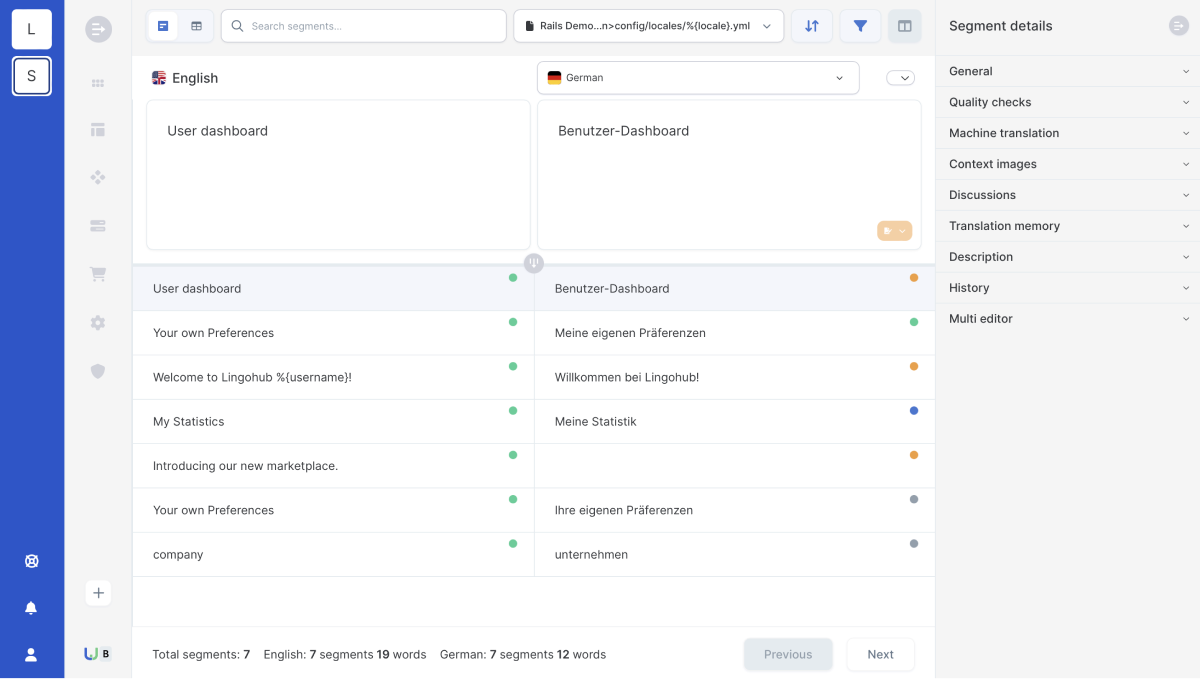
Task: Open the German target language dropdown
Action: [698, 78]
